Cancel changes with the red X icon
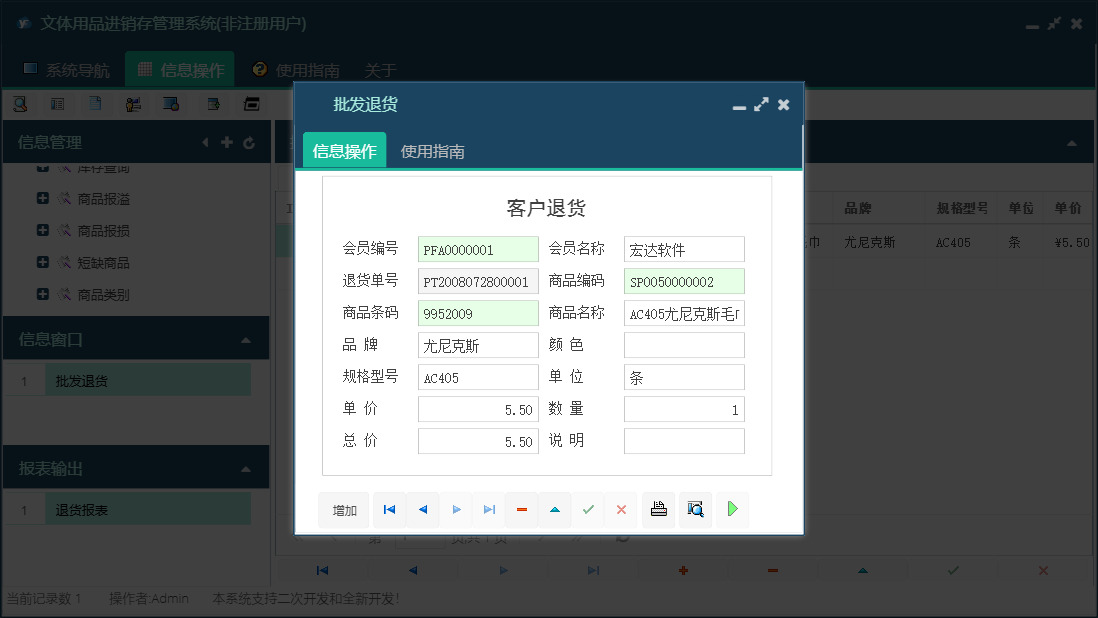 pyautogui.click(x=620, y=510)
